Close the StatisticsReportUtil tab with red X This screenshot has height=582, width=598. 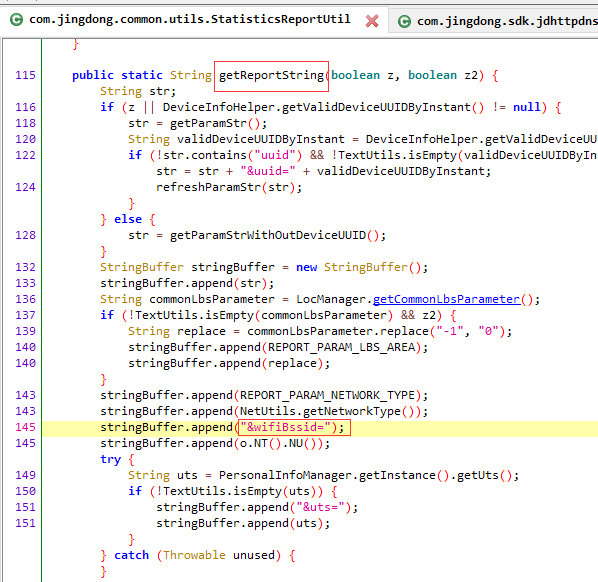tap(372, 21)
